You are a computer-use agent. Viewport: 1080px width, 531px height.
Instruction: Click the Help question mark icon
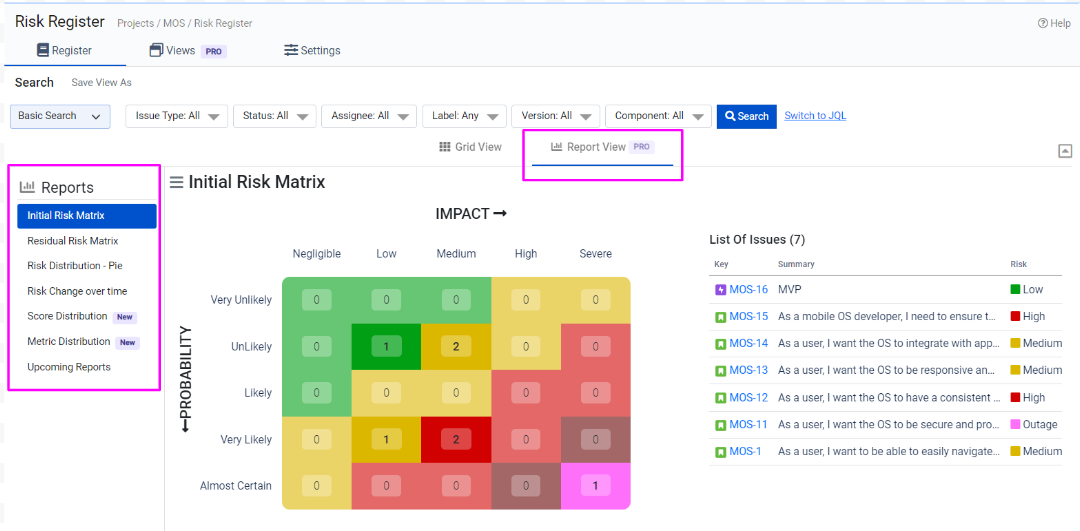click(1042, 23)
